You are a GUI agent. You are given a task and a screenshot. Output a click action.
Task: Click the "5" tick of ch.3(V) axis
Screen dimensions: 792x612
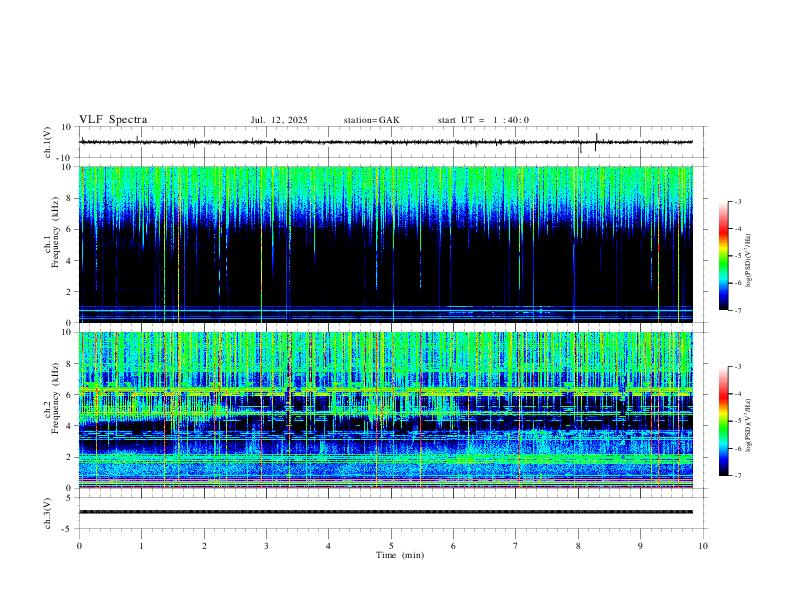coord(70,498)
